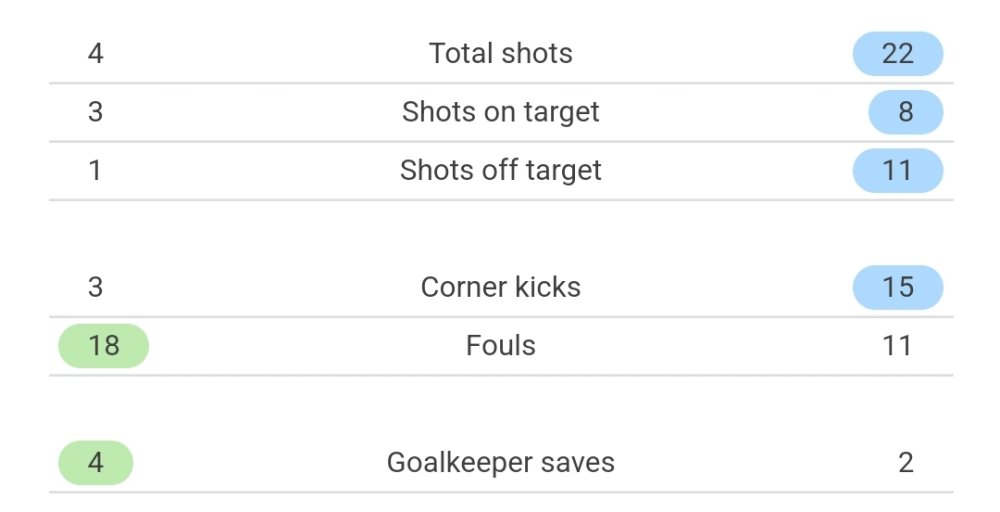Click the Fouls label

point(501,346)
